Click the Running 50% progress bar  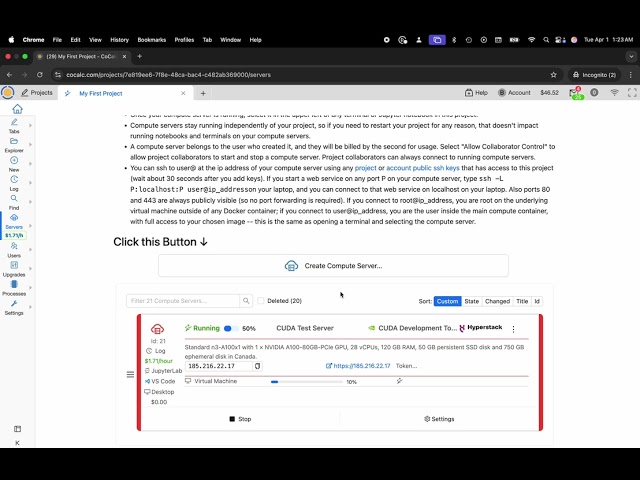click(231, 329)
